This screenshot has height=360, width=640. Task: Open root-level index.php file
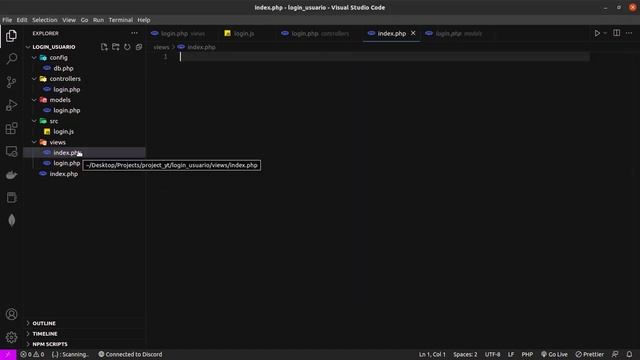pyautogui.click(x=63, y=174)
